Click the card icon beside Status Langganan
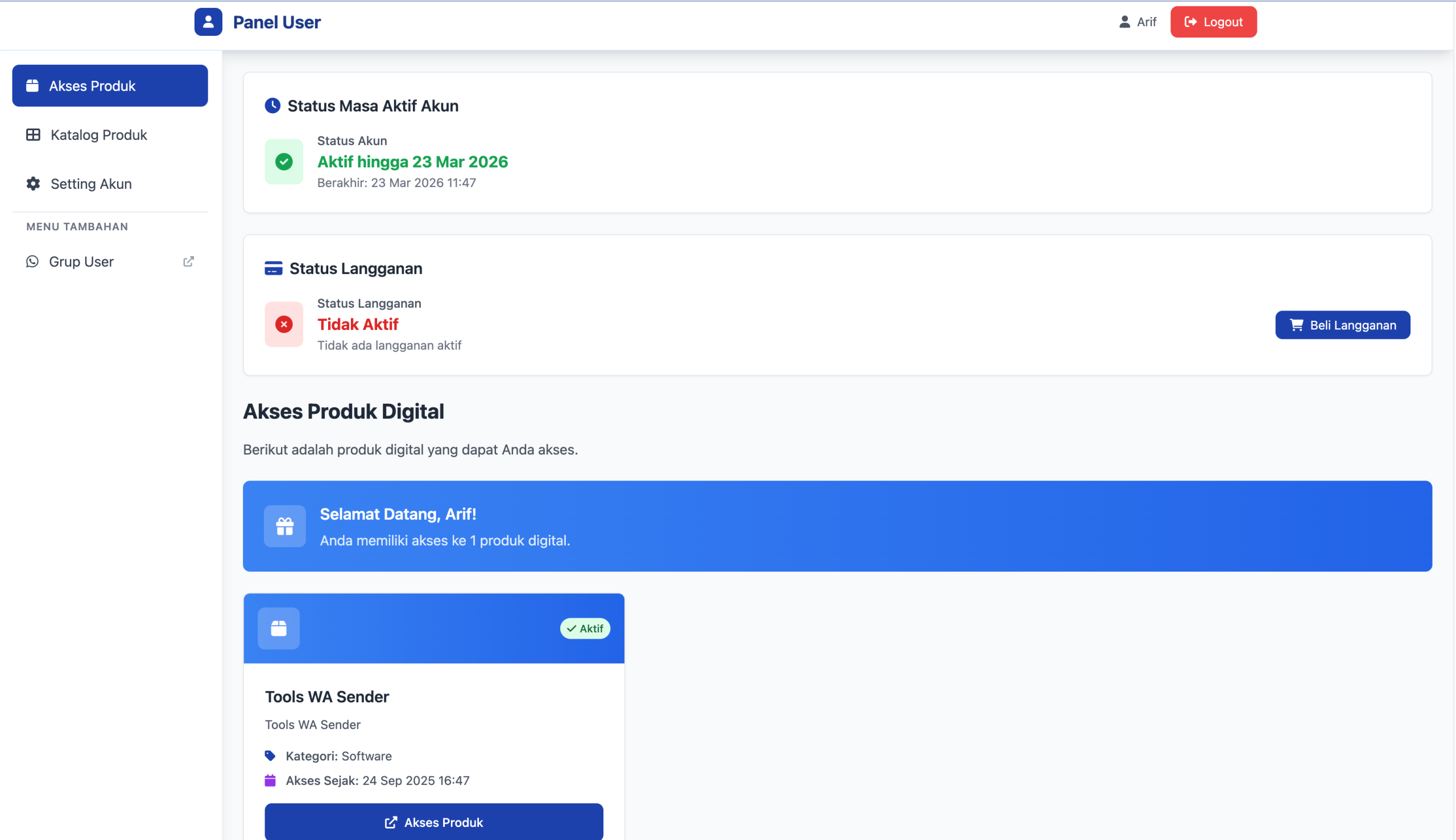Viewport: 1456px width, 840px height. click(x=274, y=268)
